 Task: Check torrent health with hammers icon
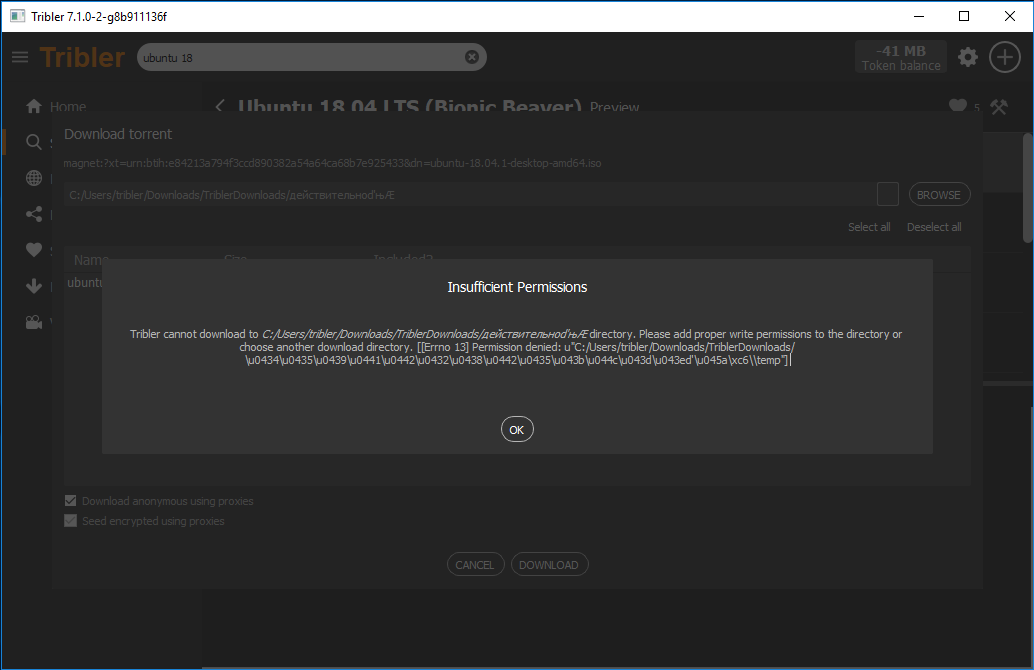[998, 105]
